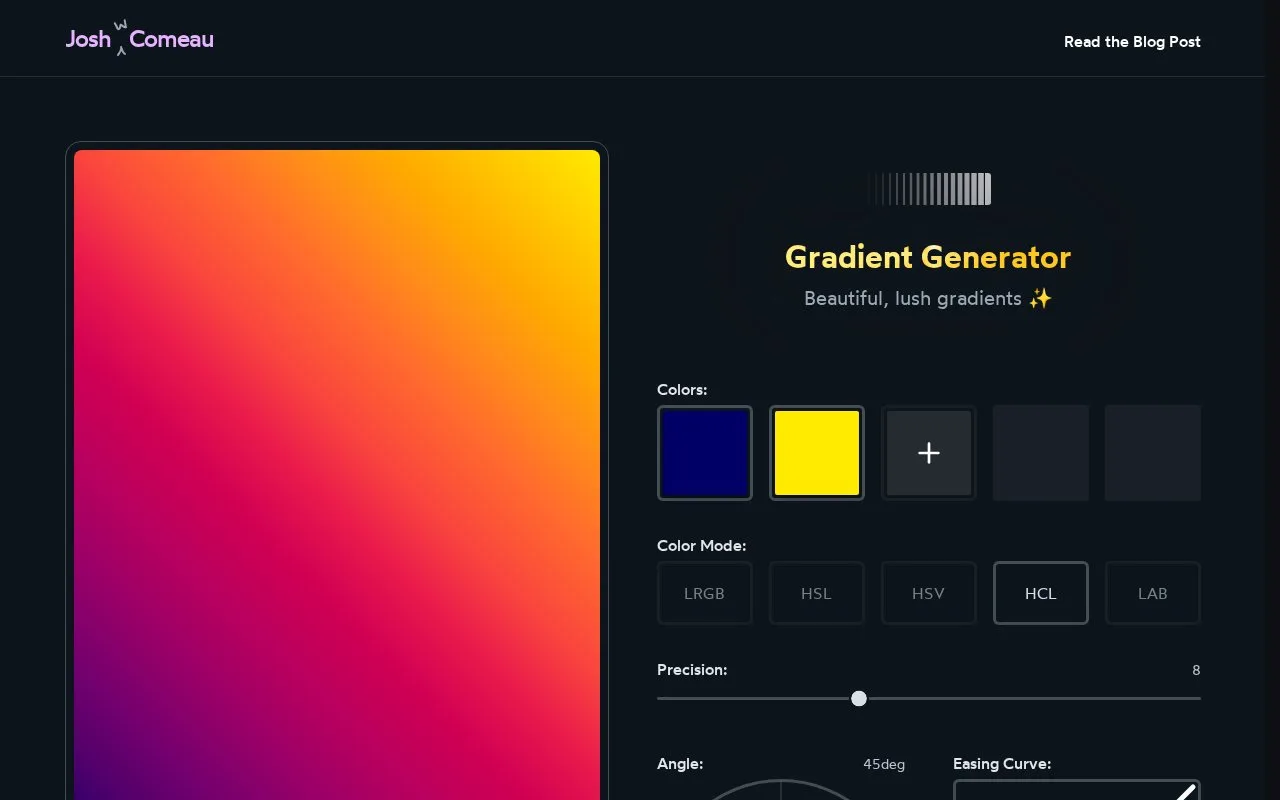The height and width of the screenshot is (800, 1280).
Task: Click the Easing Curve editor box
Action: 1077,790
